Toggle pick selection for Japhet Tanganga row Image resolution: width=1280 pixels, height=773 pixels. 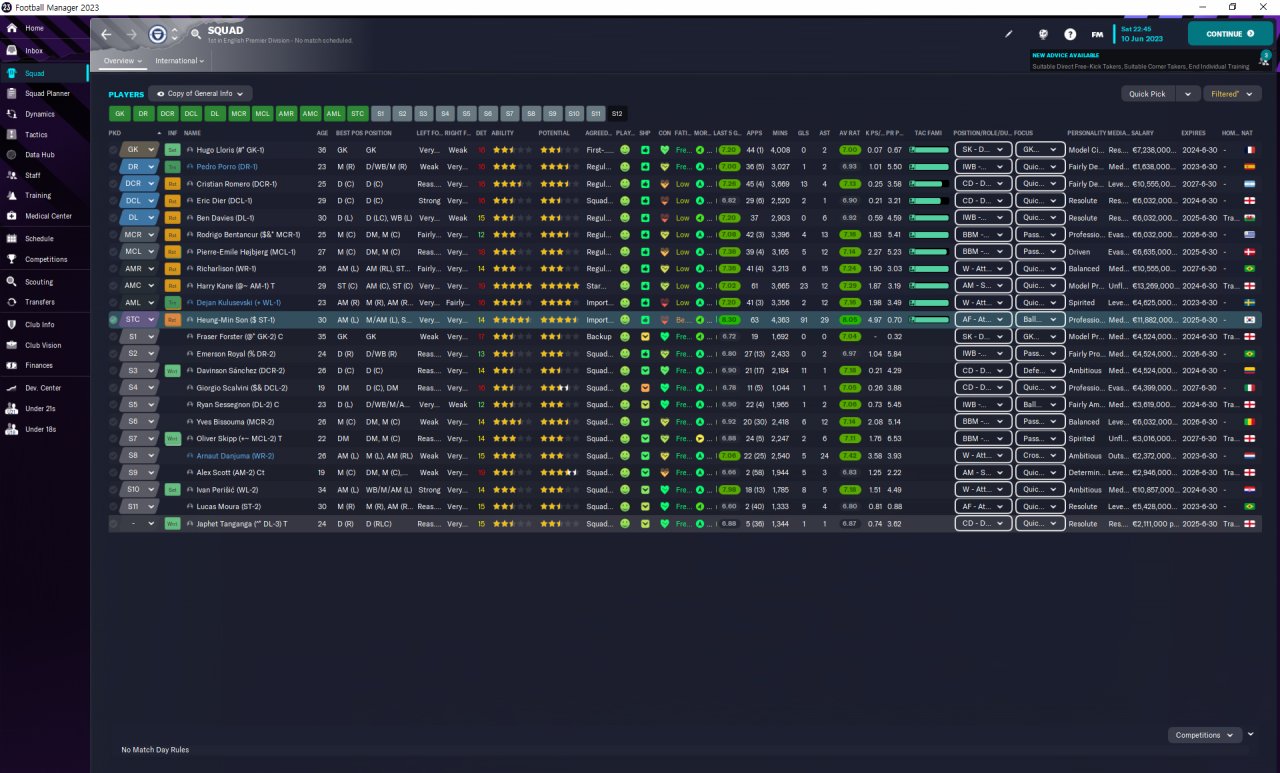pyautogui.click(x=114, y=524)
